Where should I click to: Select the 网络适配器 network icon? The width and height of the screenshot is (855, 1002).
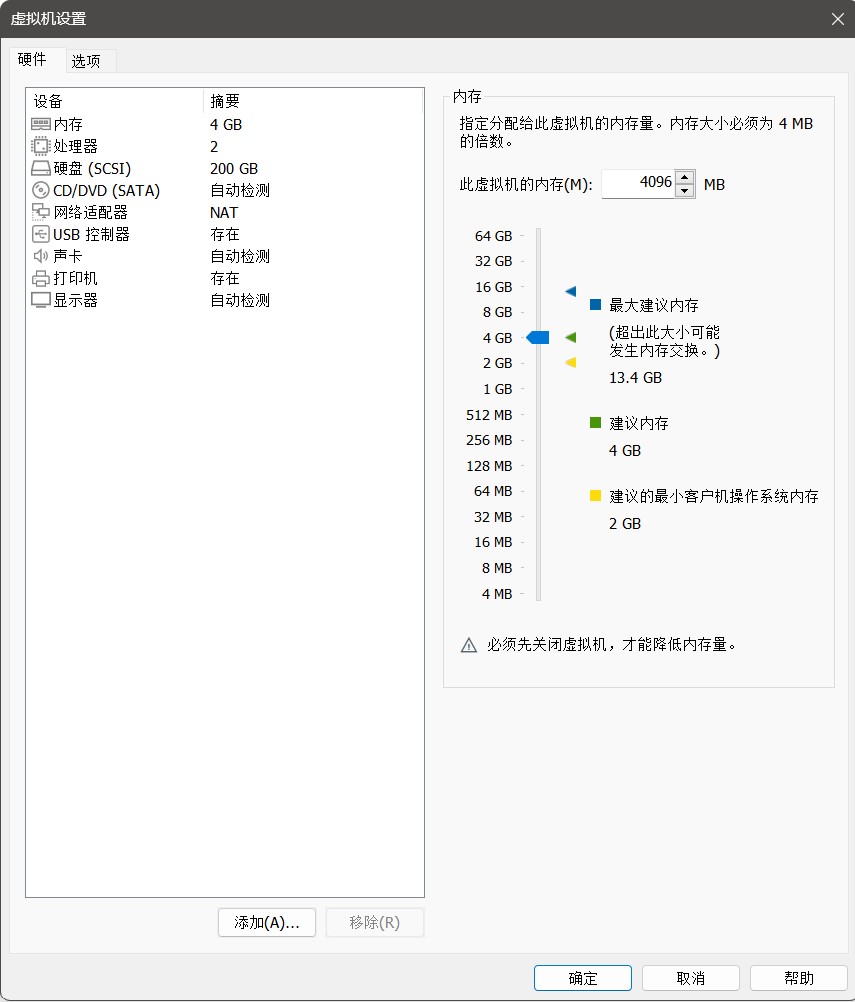coord(41,212)
